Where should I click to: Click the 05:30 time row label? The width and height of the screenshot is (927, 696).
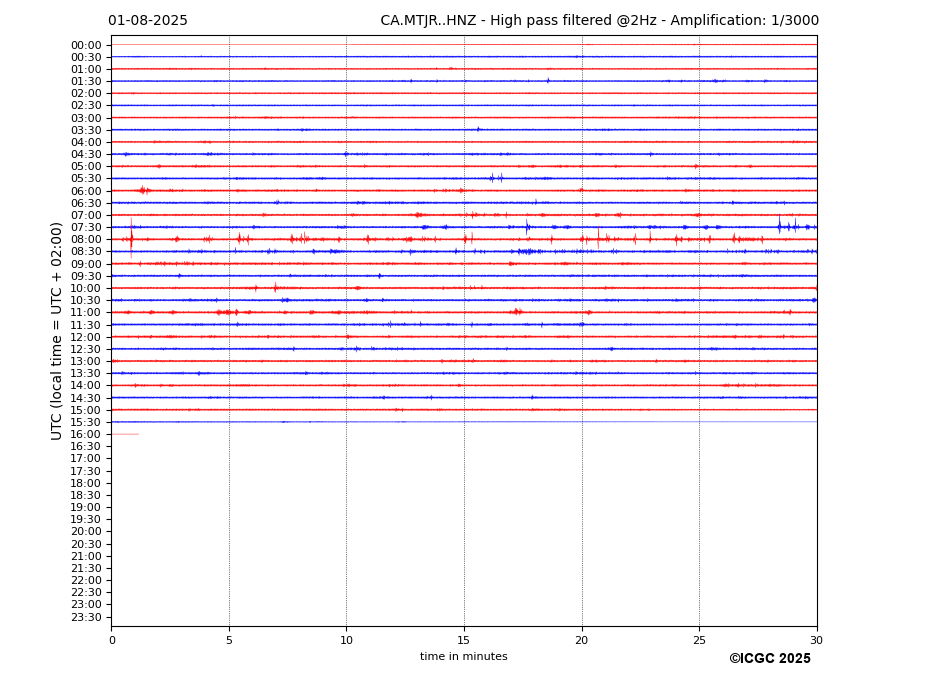pos(86,179)
